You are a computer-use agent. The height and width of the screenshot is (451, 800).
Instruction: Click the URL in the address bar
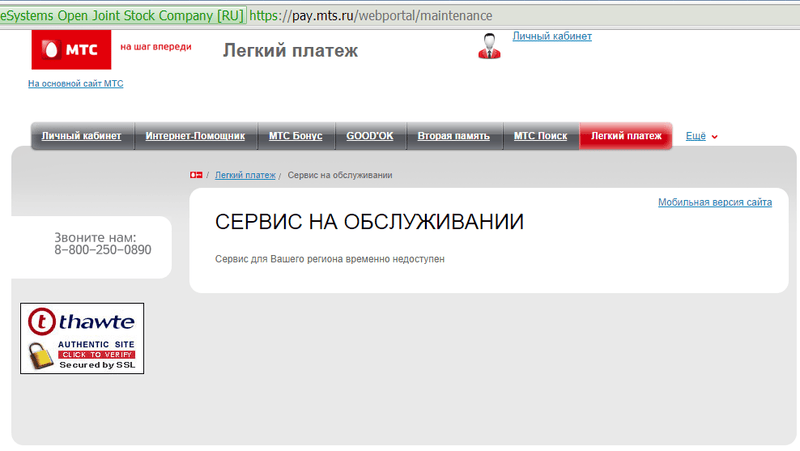[x=371, y=16]
